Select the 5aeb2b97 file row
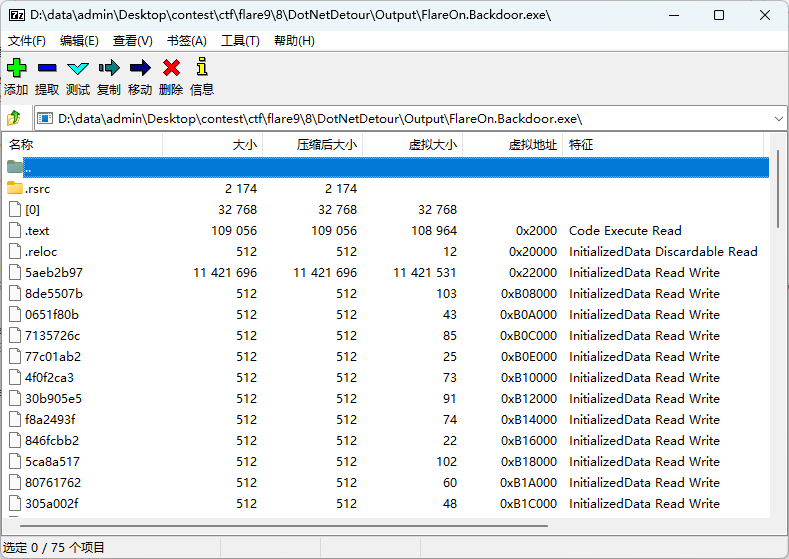This screenshot has width=789, height=559. coord(53,273)
